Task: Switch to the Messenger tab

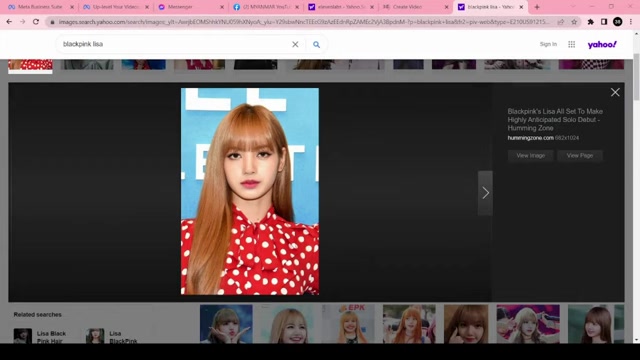Action: pyautogui.click(x=191, y=7)
